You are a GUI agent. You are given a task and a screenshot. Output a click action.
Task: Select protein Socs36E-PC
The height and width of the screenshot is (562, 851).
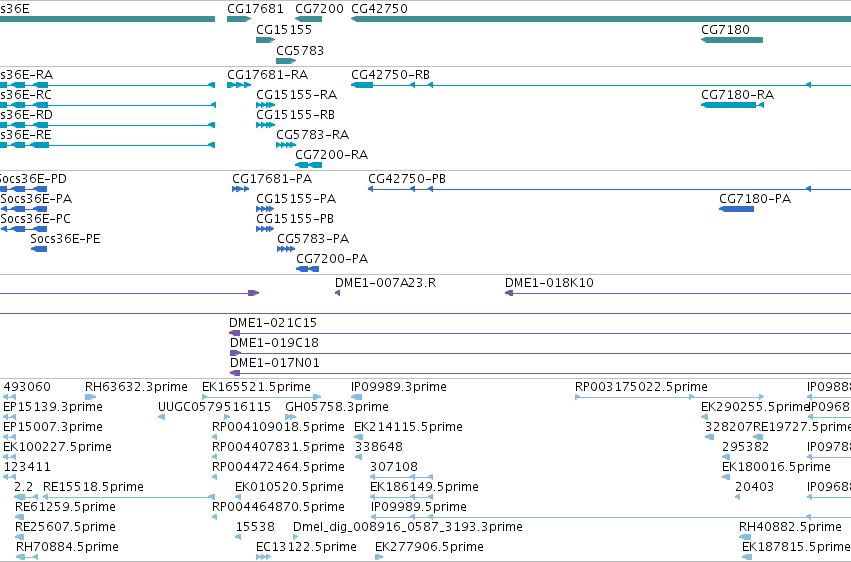[x=36, y=219]
